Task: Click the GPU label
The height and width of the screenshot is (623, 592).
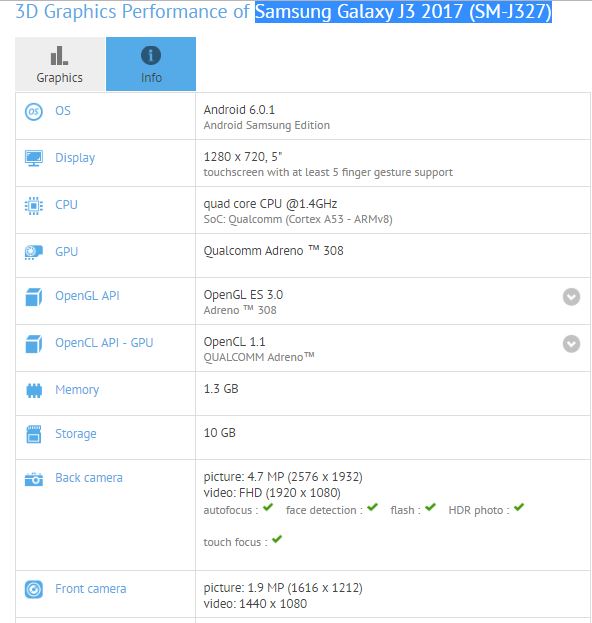Action: pyautogui.click(x=66, y=252)
